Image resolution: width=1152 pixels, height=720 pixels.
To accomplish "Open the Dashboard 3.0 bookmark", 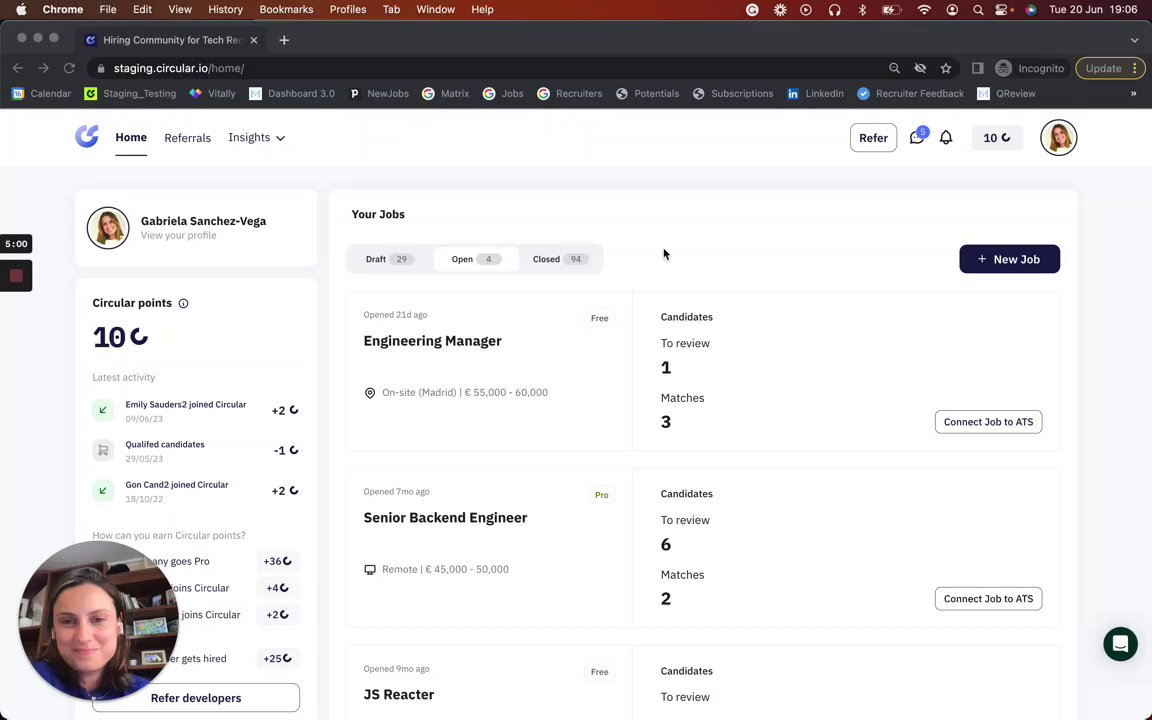I will point(292,93).
